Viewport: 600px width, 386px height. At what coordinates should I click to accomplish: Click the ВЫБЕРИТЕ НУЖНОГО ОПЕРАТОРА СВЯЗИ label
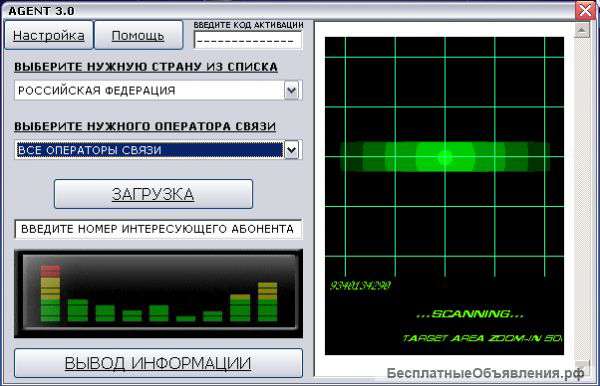click(145, 126)
